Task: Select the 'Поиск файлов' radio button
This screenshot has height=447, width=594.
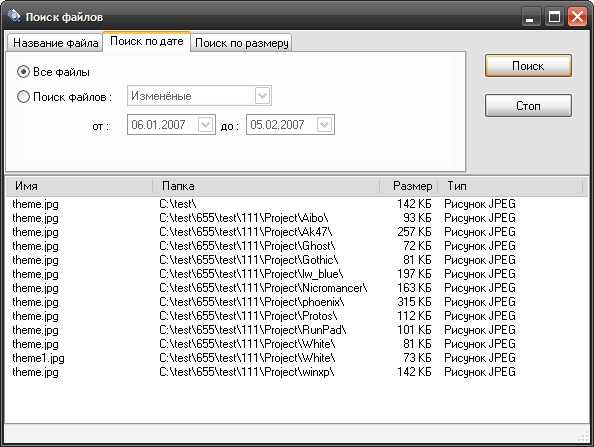Action: (x=23, y=97)
